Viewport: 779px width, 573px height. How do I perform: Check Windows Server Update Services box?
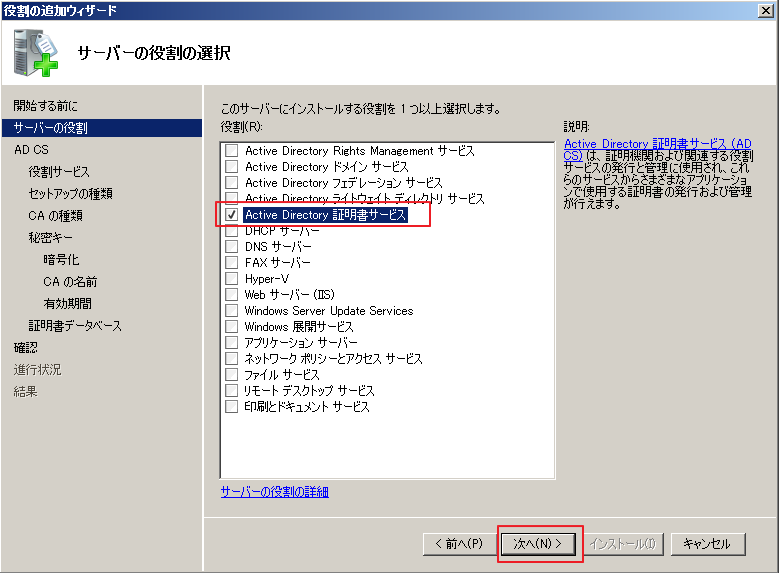232,311
